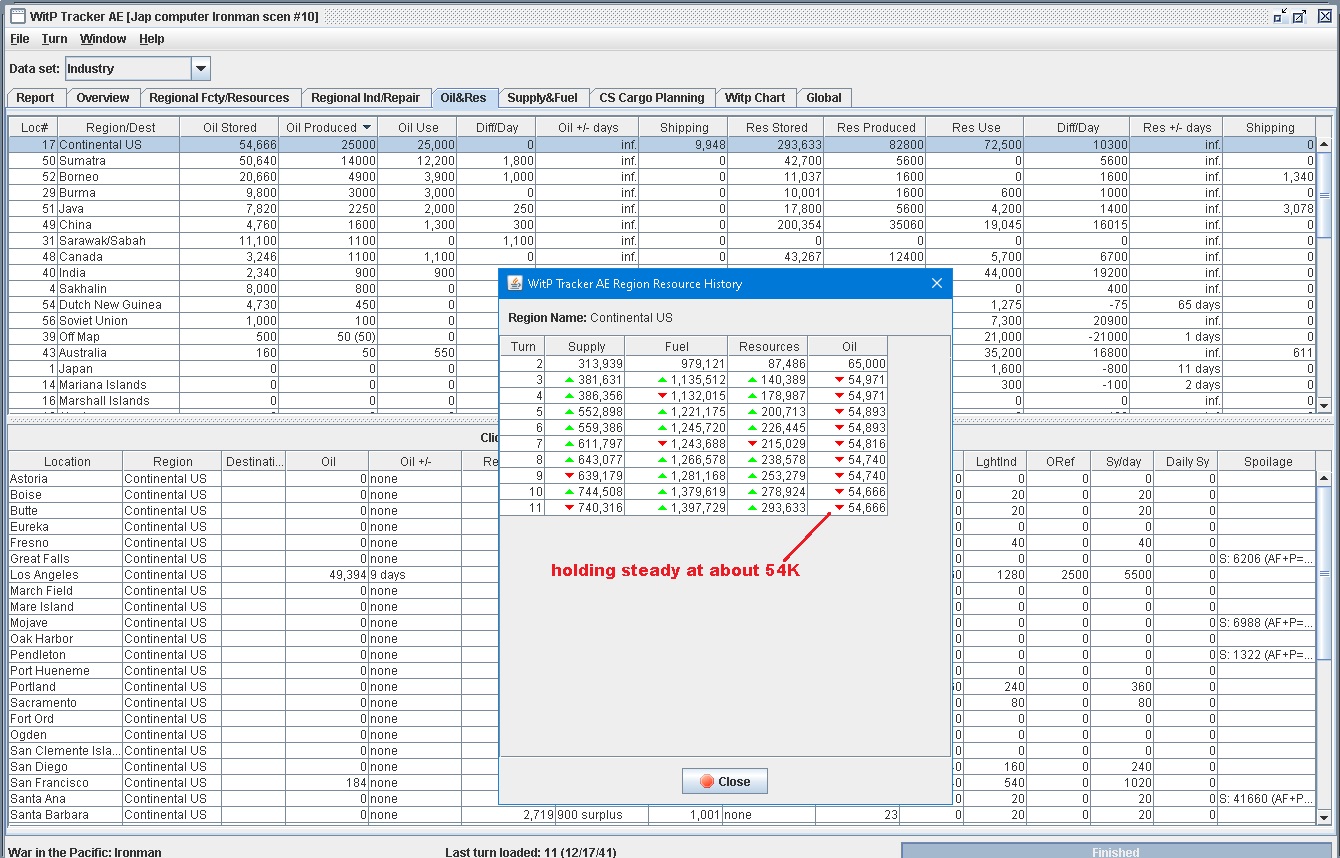Viewport: 1340px width, 858px height.
Task: Select the Great Falls location row
Action: pos(663,559)
